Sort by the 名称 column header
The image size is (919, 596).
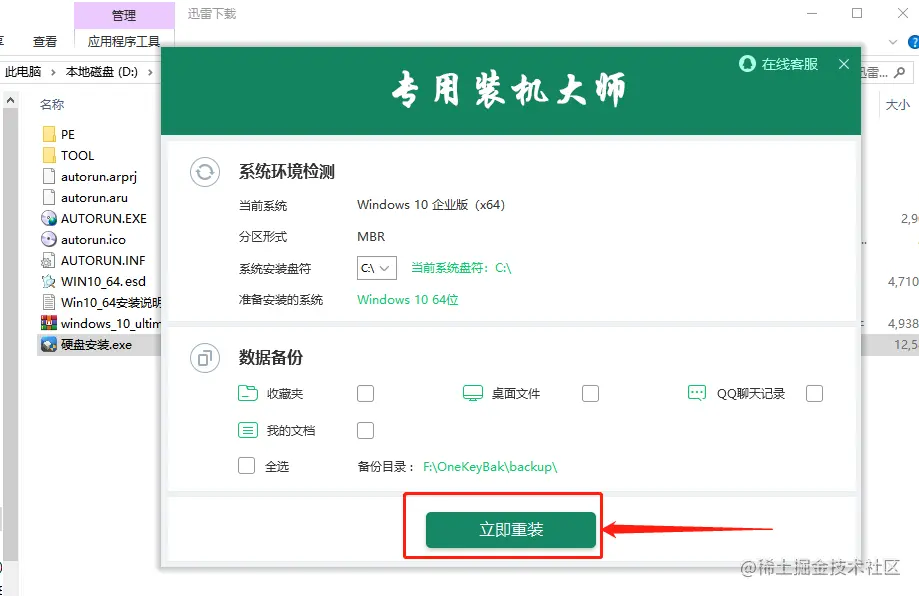(x=52, y=104)
